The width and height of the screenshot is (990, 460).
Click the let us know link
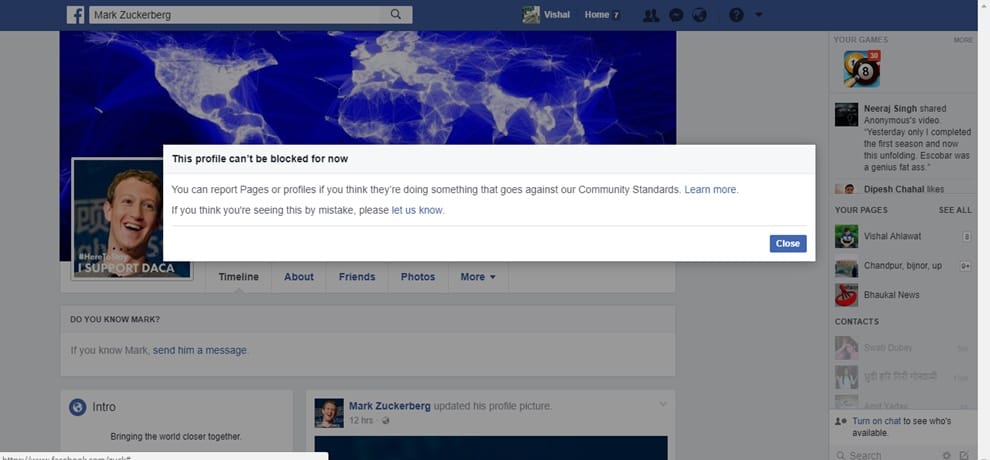point(417,210)
